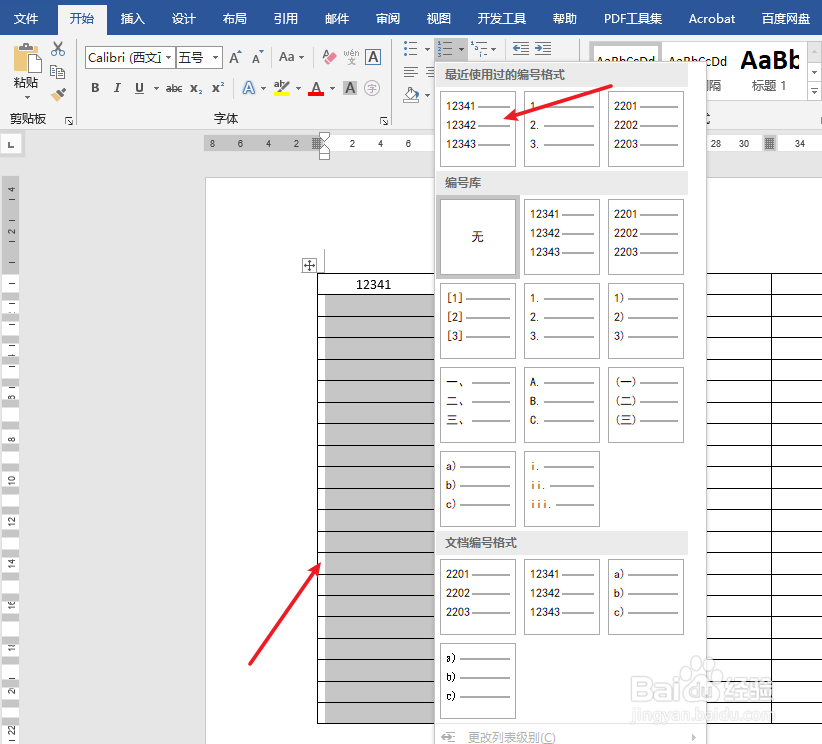Viewport: 822px width, 744px height.
Task: Click the bullets list icon
Action: click(411, 49)
